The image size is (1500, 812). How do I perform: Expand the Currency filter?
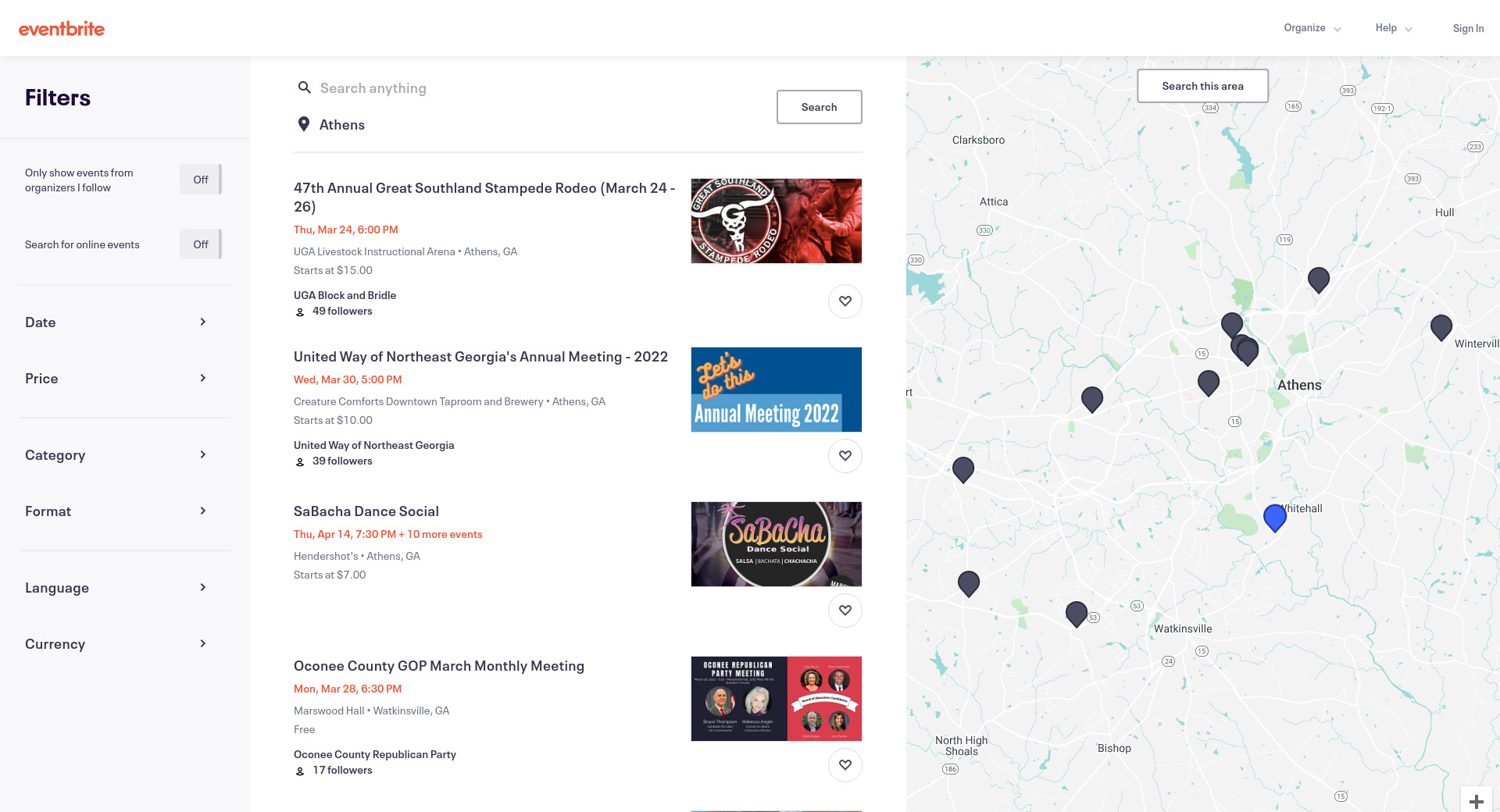(117, 644)
